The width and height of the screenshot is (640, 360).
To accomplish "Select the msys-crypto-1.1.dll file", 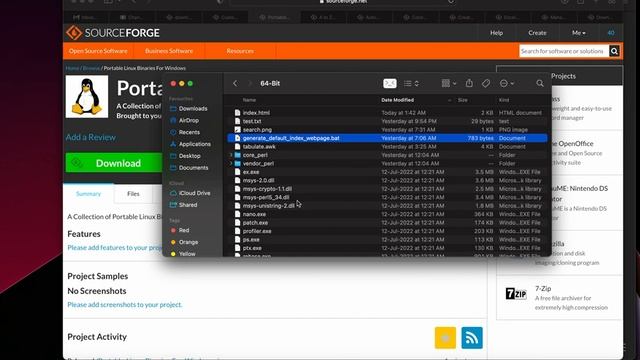I will pos(387,189).
